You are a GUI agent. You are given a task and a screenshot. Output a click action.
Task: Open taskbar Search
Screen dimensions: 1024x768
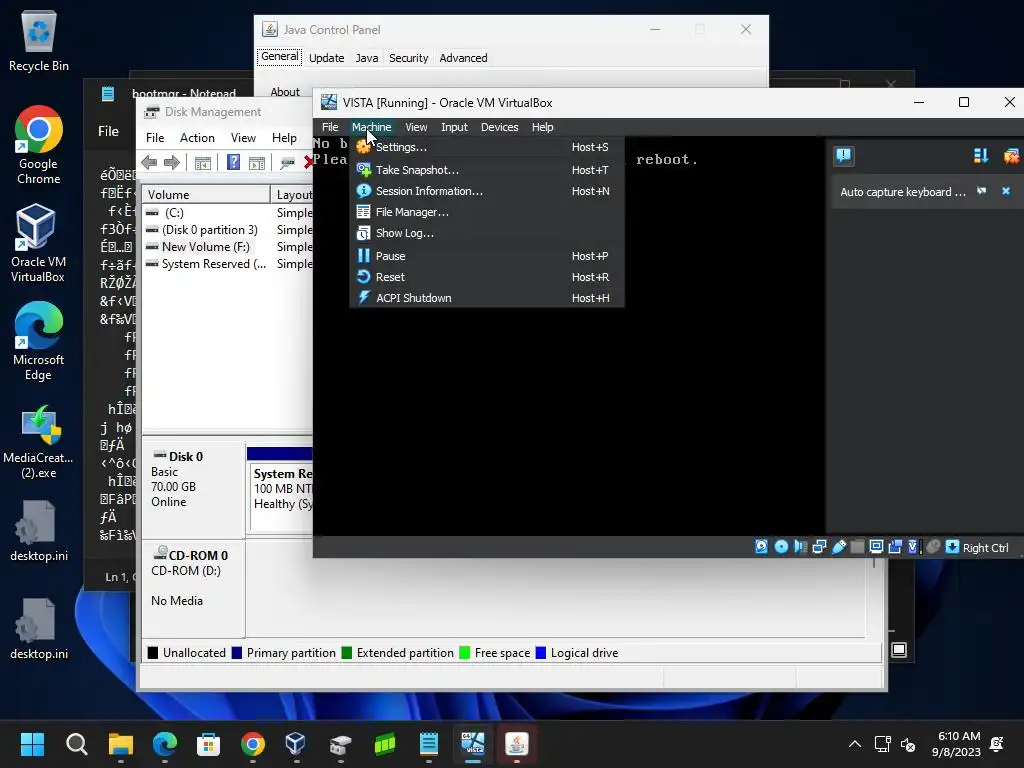76,744
